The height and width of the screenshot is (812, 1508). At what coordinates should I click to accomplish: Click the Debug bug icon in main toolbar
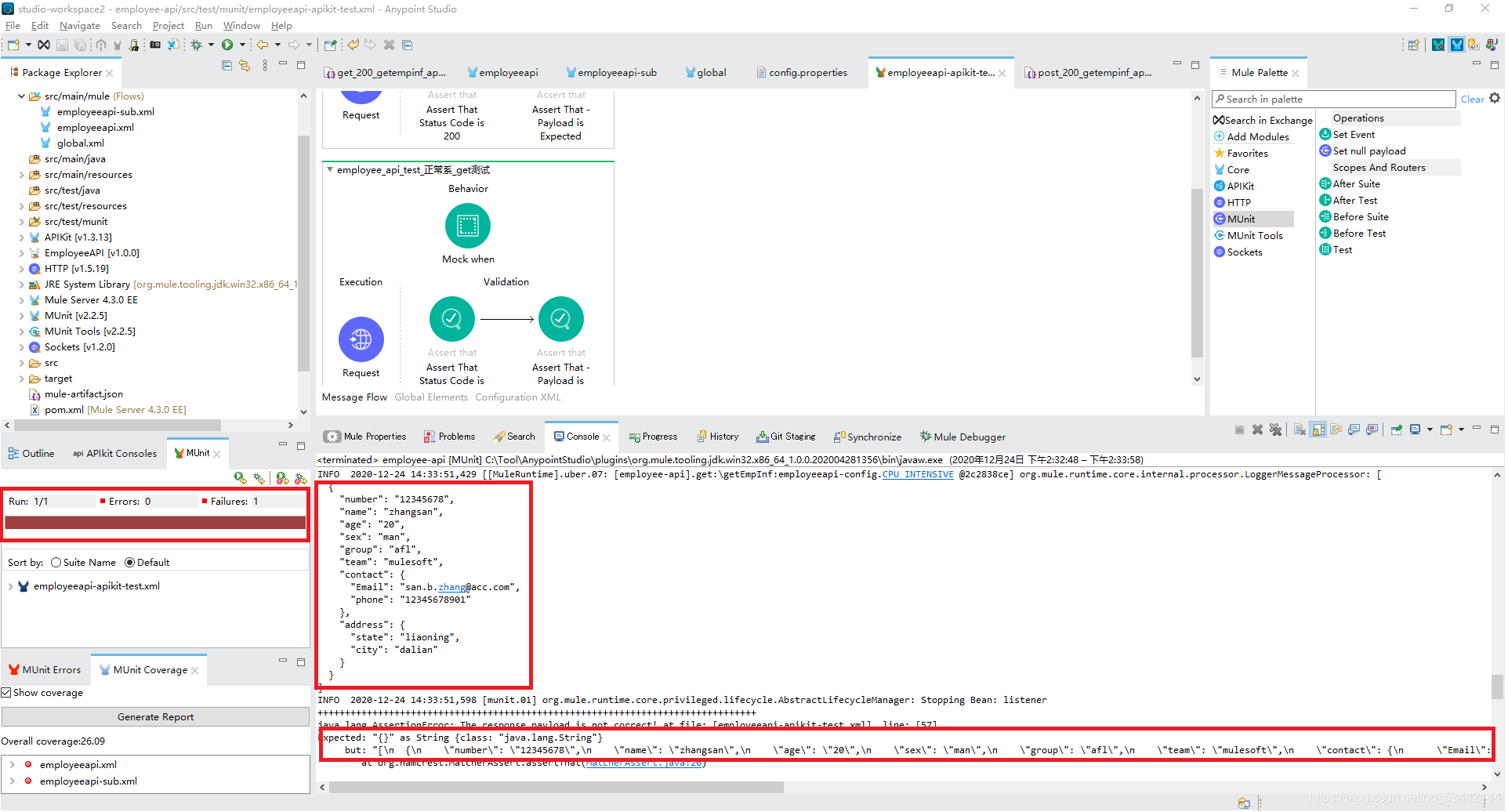pyautogui.click(x=196, y=45)
